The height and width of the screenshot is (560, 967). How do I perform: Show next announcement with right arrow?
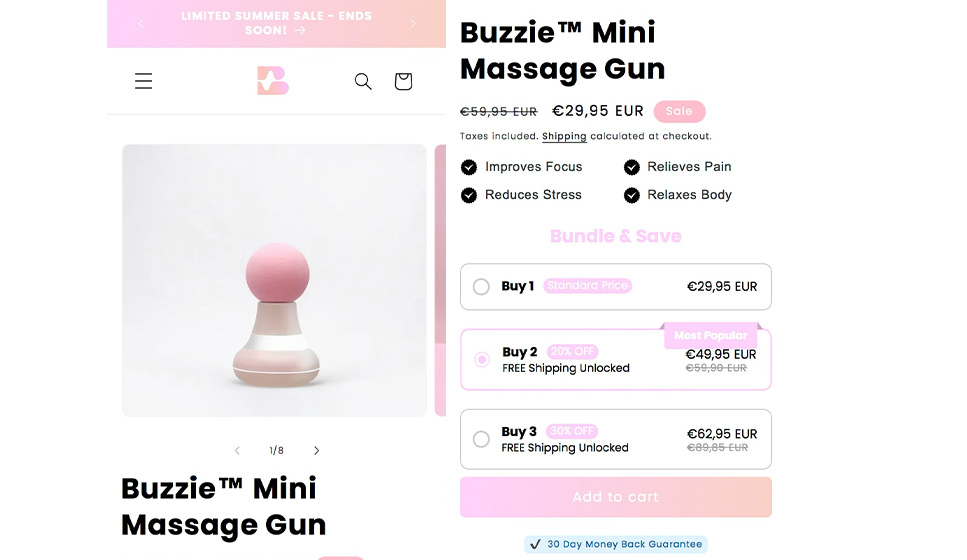413,23
